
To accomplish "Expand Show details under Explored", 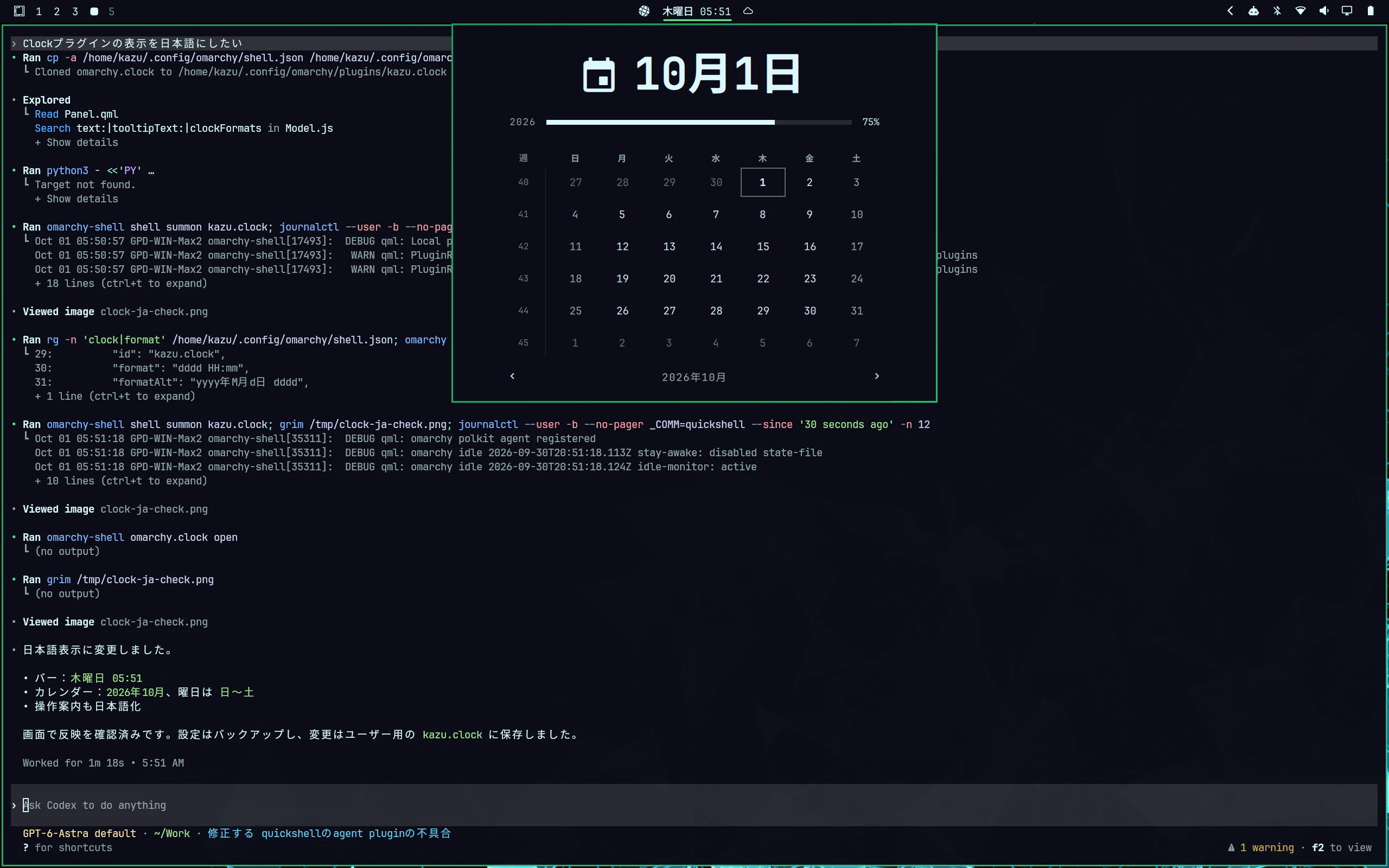I will coord(77,142).
